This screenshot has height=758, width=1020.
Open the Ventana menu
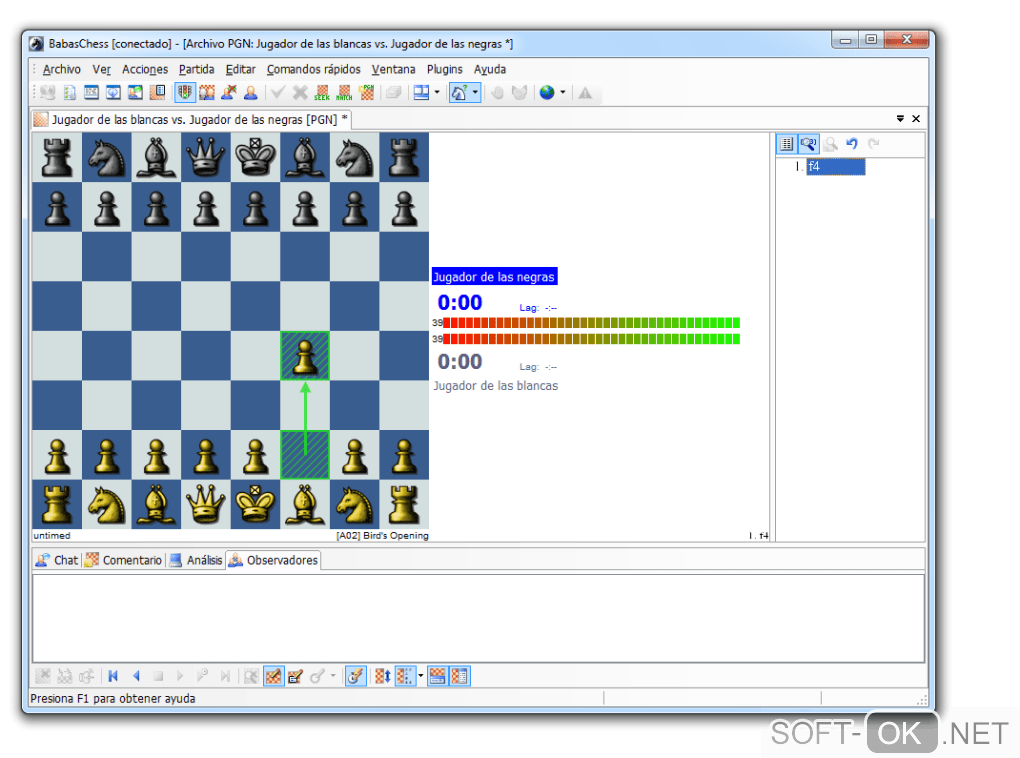(394, 69)
